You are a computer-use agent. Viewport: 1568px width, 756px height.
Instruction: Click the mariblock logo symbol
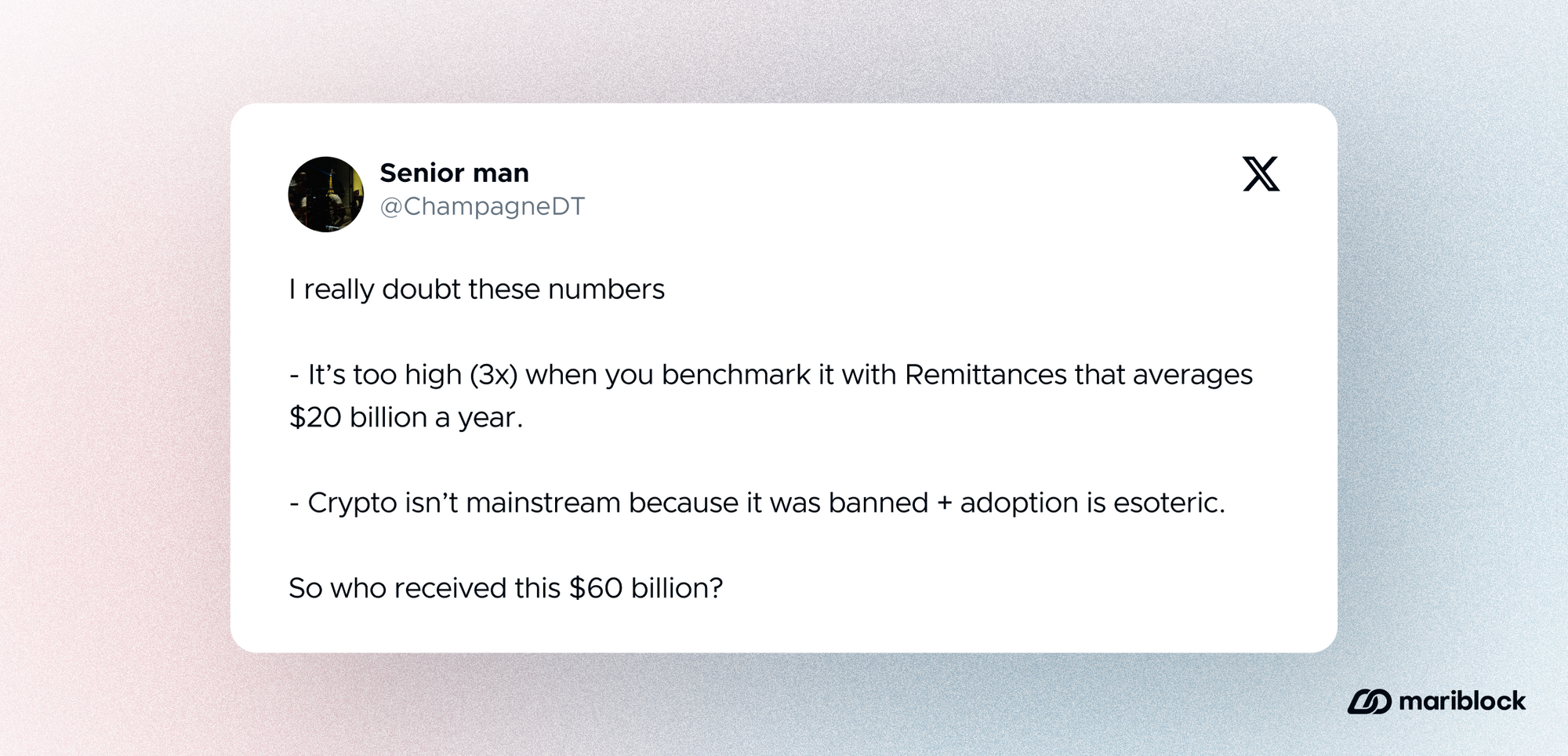pos(1369,701)
